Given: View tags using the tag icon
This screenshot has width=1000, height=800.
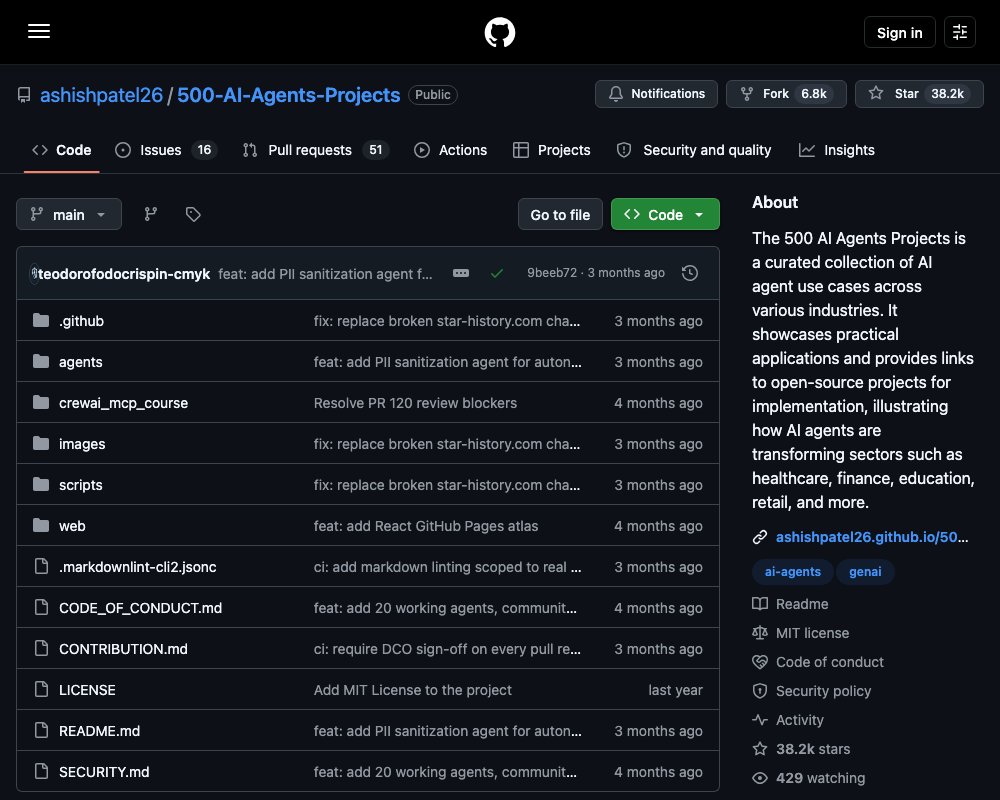Looking at the screenshot, I should (193, 214).
